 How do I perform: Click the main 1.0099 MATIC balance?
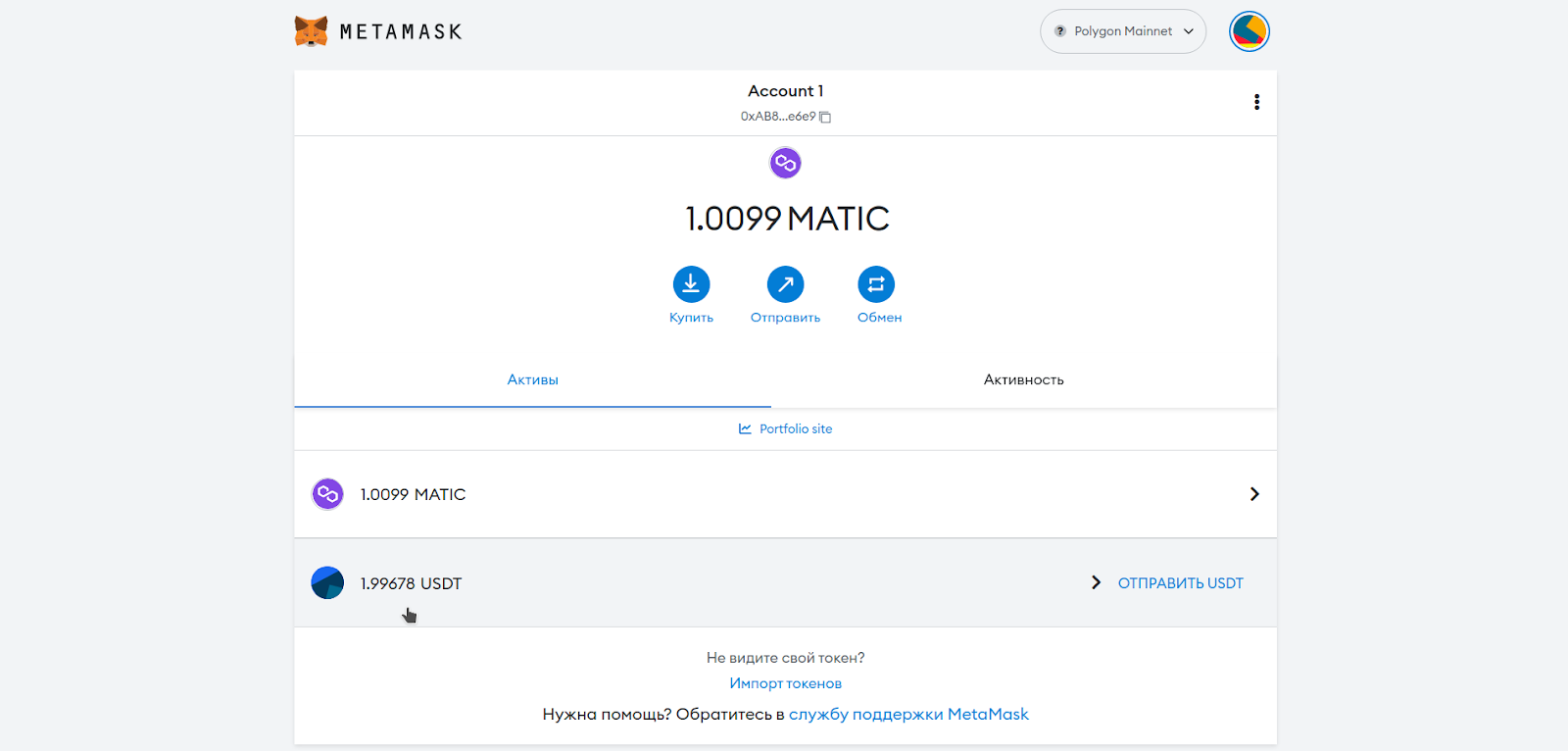pyautogui.click(x=787, y=218)
